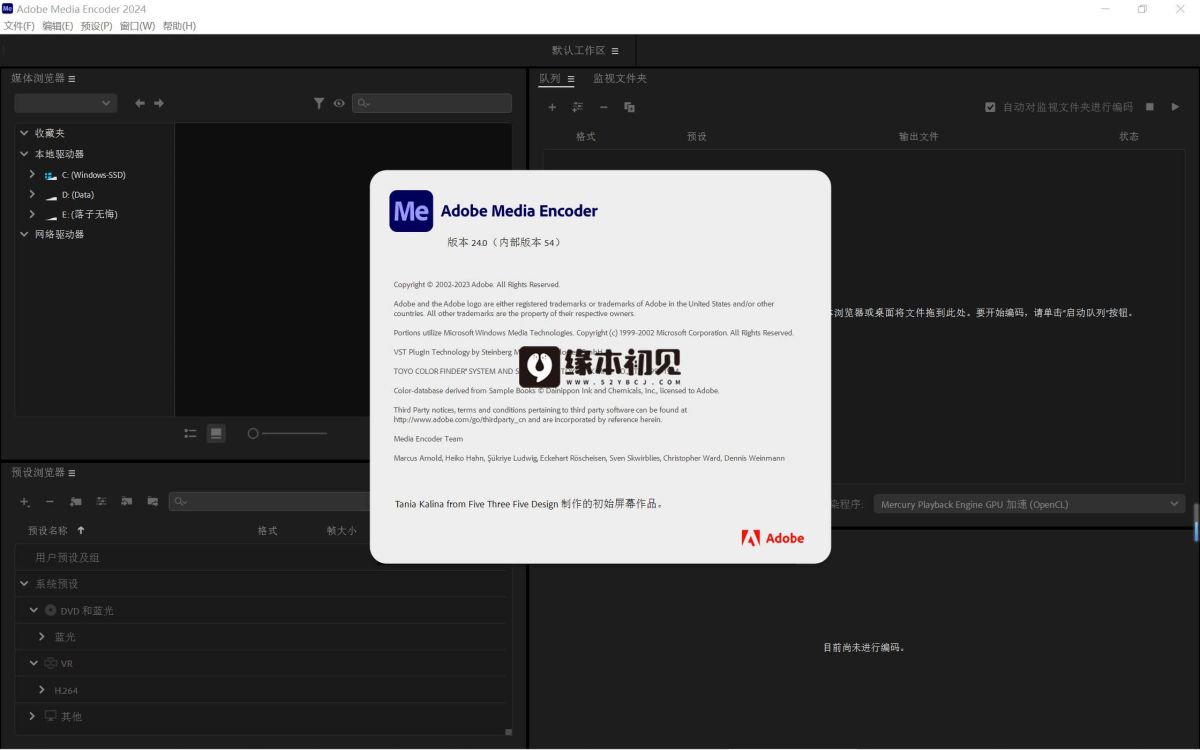Switch to the 监视文件夹 tab
Image resolution: width=1200 pixels, height=750 pixels.
(620, 78)
